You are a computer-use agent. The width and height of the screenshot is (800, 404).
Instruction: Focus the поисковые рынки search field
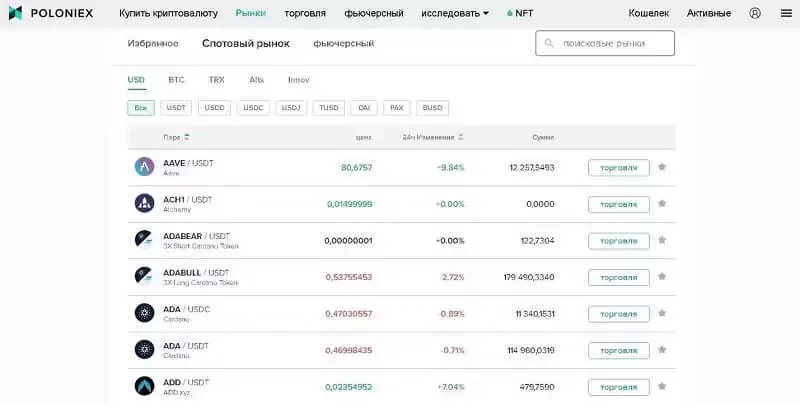[605, 43]
